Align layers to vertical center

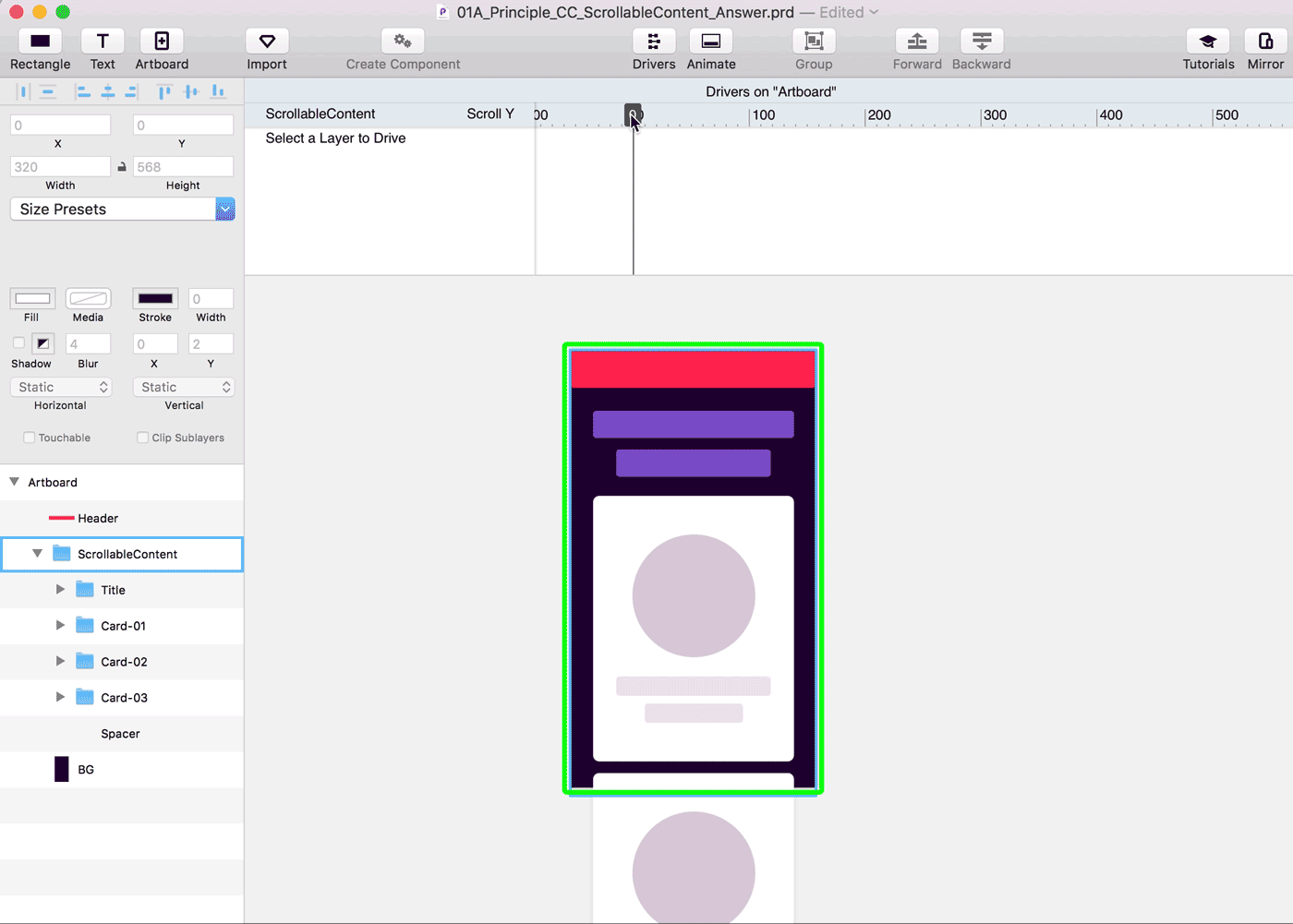191,91
